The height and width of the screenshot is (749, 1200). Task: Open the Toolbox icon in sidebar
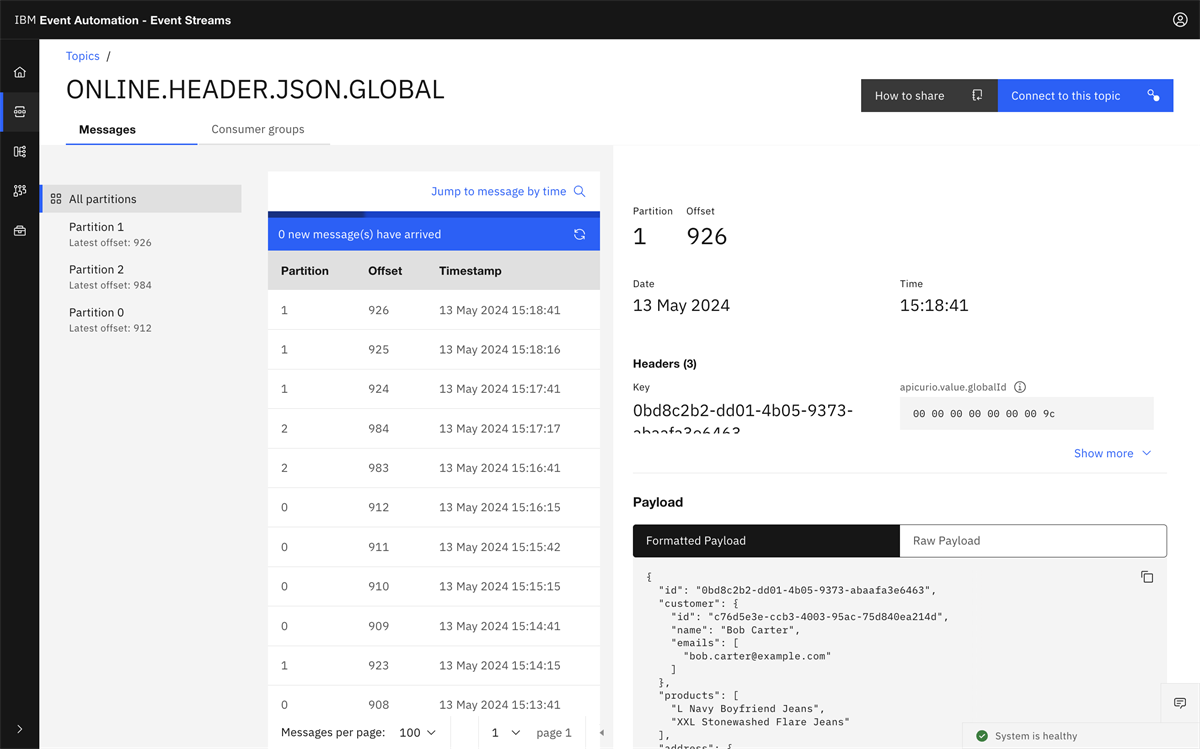[x=20, y=231]
